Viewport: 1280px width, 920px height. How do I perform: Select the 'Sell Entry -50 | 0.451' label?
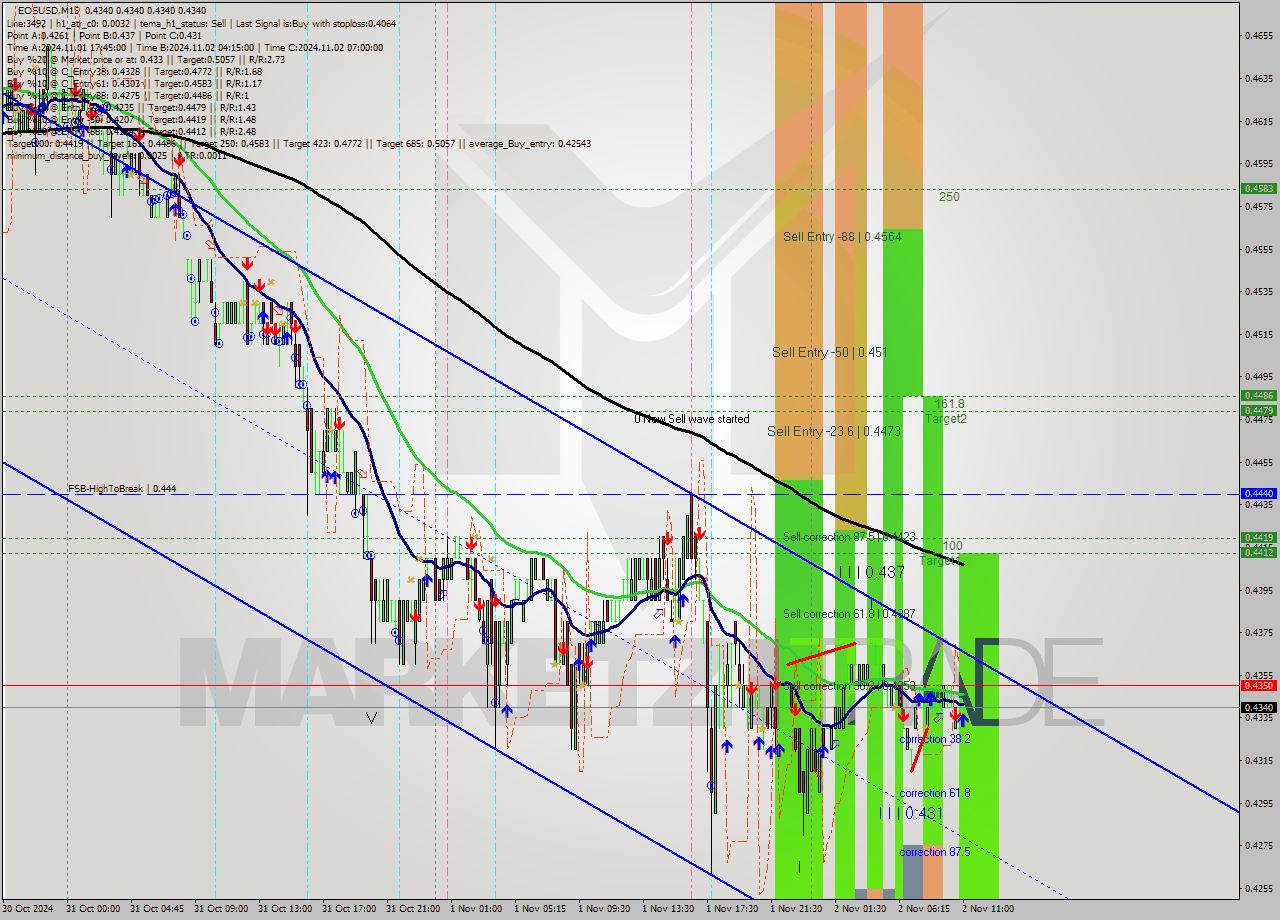(x=829, y=352)
